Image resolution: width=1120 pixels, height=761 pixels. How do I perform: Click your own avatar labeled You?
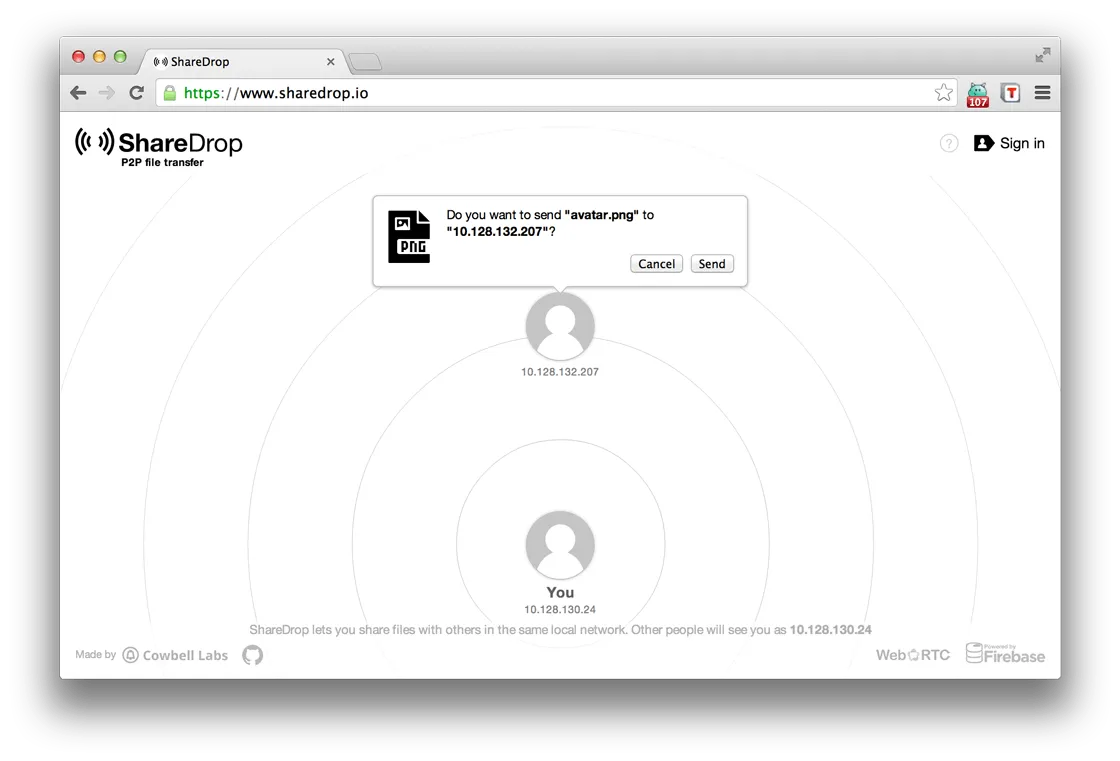click(560, 544)
